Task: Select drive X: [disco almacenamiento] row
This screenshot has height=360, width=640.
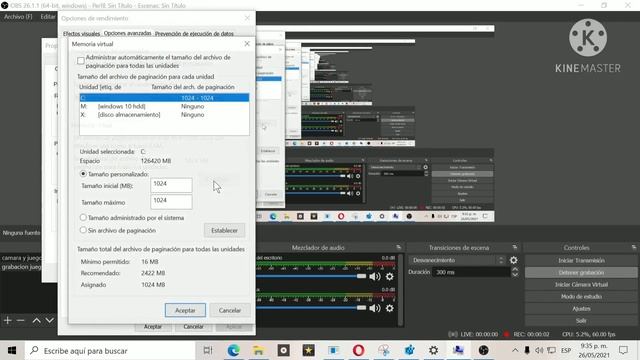Action: 164,115
